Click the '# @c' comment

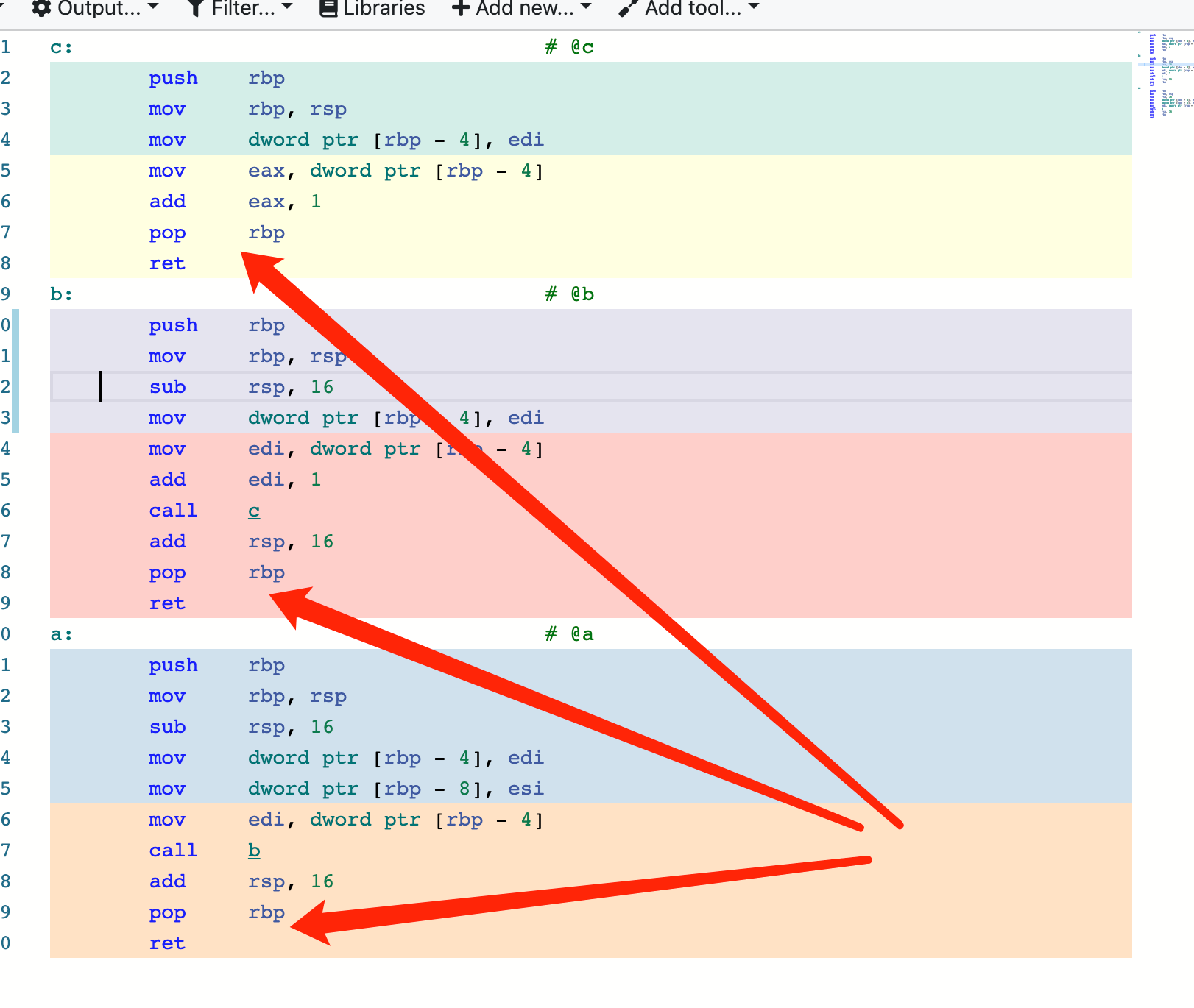(569, 47)
